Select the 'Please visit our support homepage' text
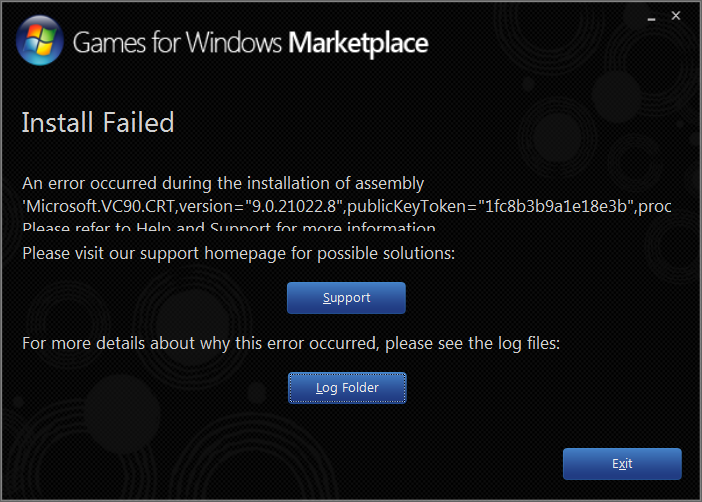 coord(239,253)
